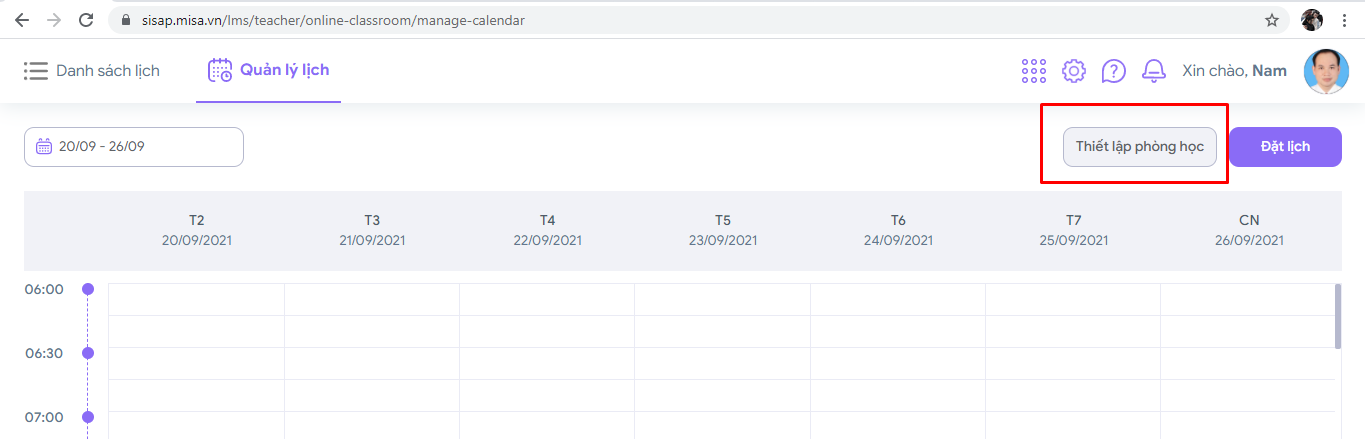Click the T2 20/09/2021 column header
1365x439 pixels.
tap(197, 230)
